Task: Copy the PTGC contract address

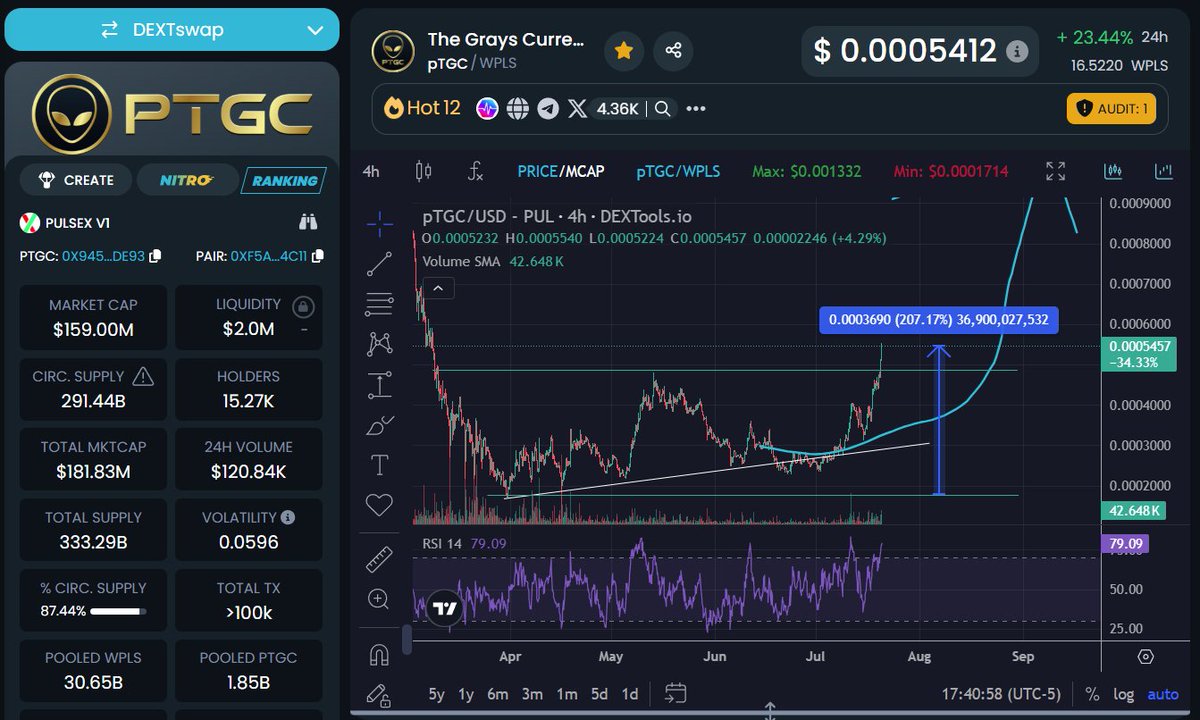Action: pos(155,256)
